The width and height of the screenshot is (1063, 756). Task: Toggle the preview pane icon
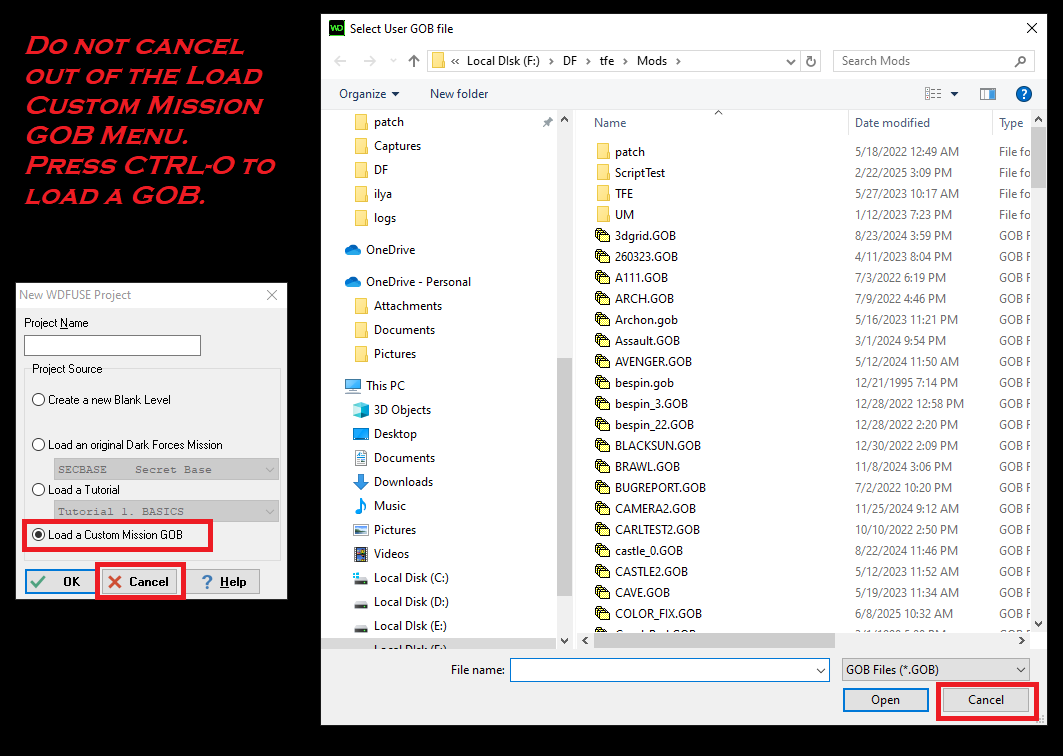(988, 94)
